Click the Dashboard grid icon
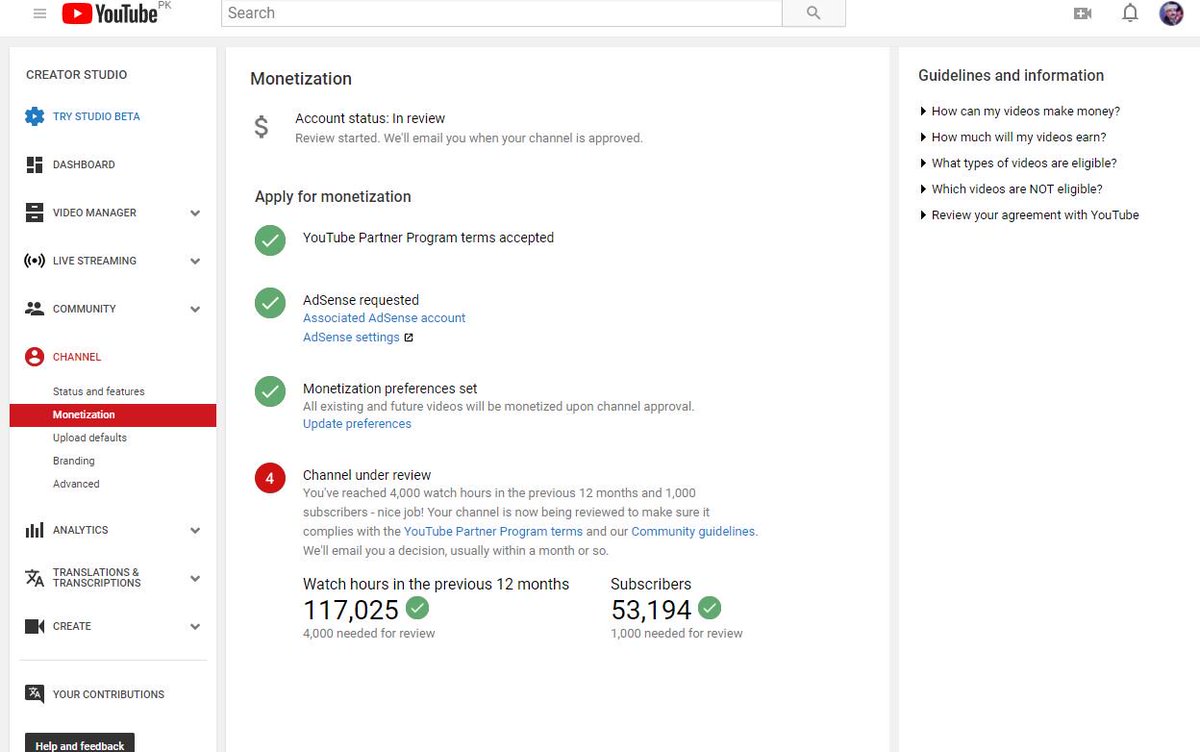1200x752 pixels. (x=35, y=164)
